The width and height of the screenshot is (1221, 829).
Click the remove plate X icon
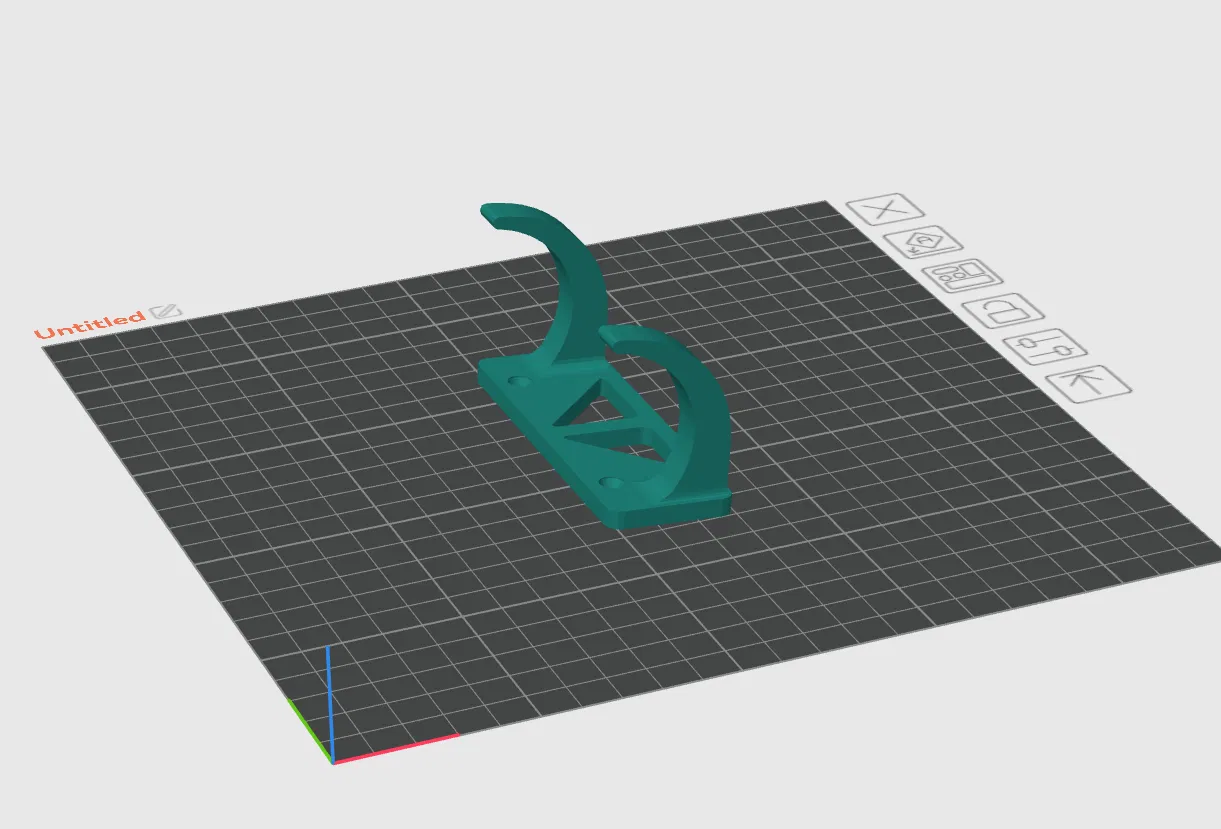(884, 210)
